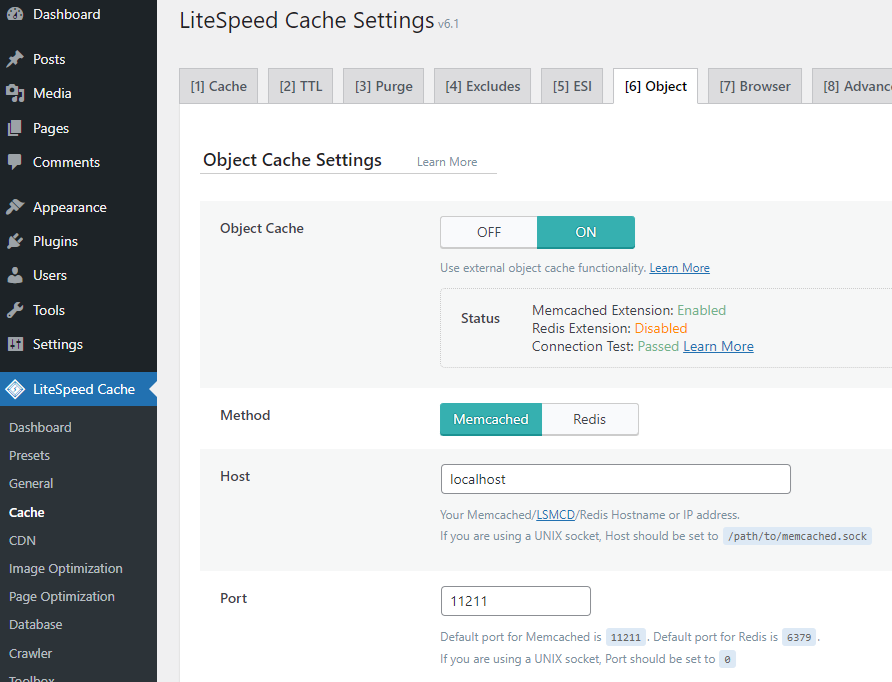The height and width of the screenshot is (682, 892).
Task: Switch to the [1] Cache tab
Action: 218,86
